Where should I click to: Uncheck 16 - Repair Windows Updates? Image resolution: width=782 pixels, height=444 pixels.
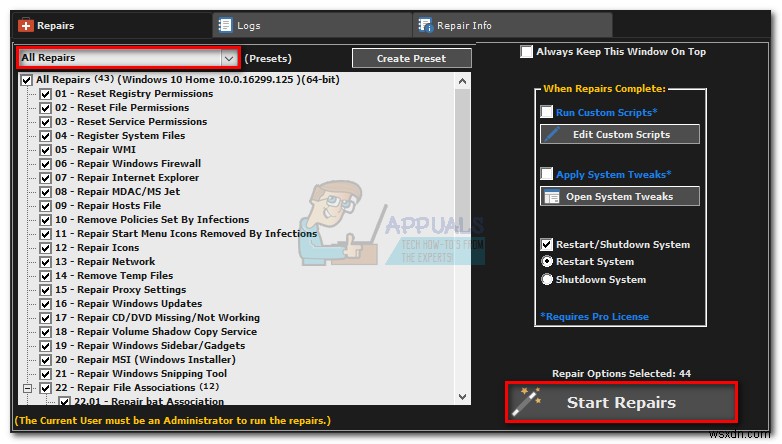pyautogui.click(x=45, y=304)
